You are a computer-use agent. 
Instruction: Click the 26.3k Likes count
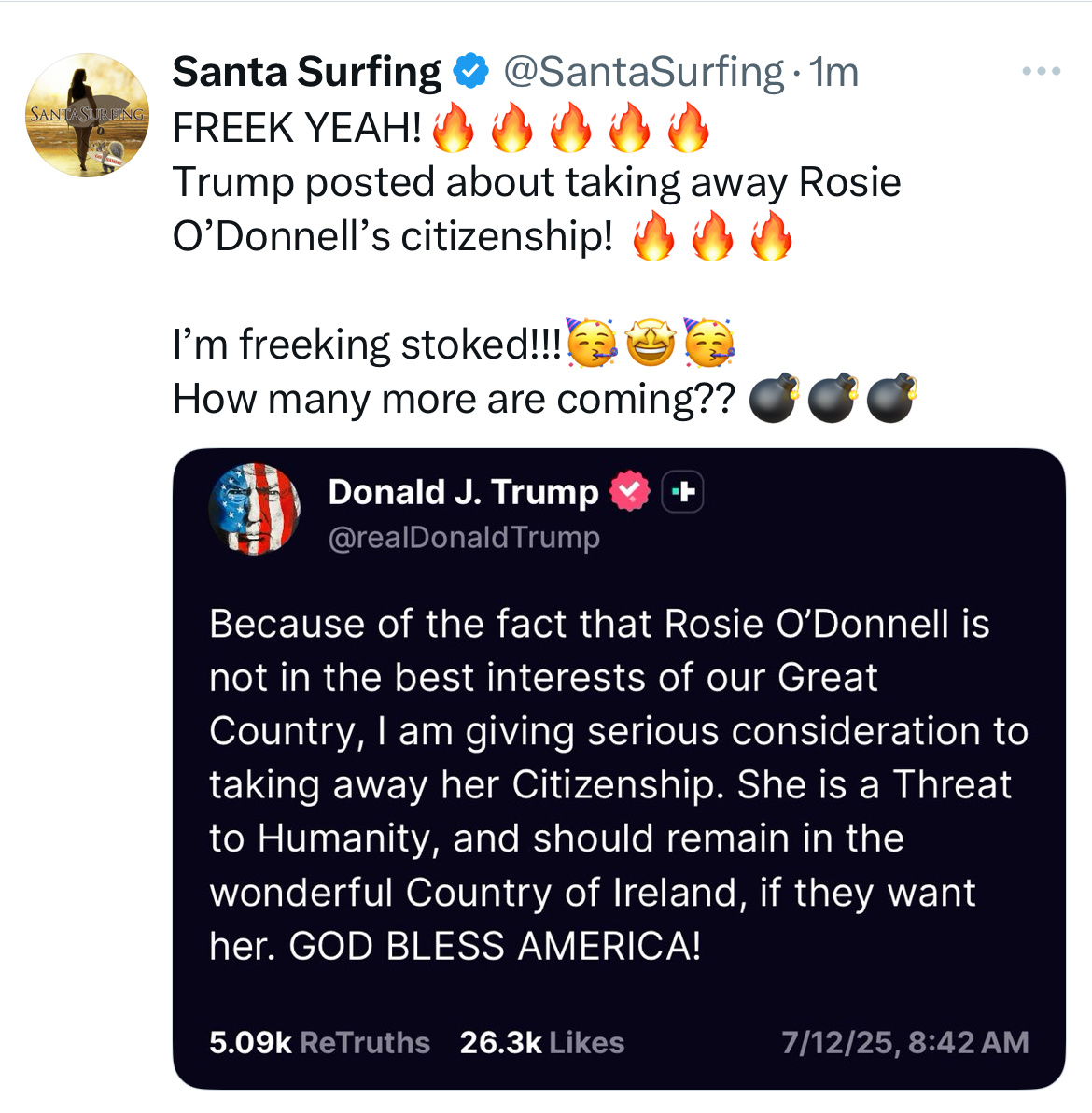(542, 1043)
